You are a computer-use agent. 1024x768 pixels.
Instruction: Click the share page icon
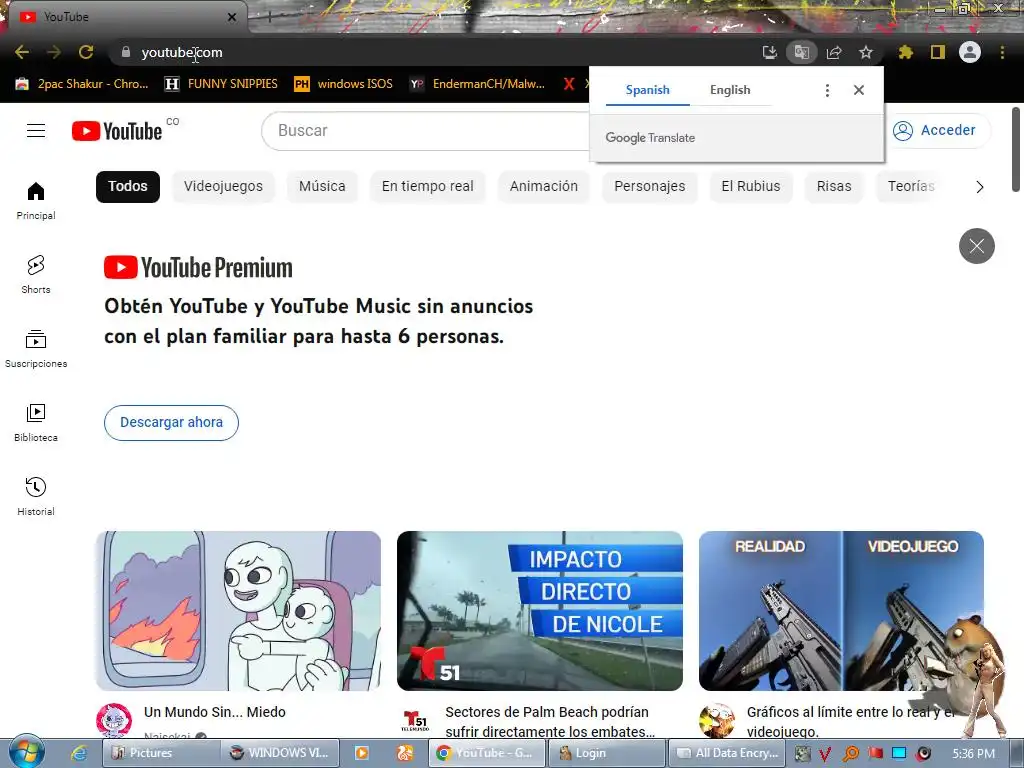pos(834,52)
